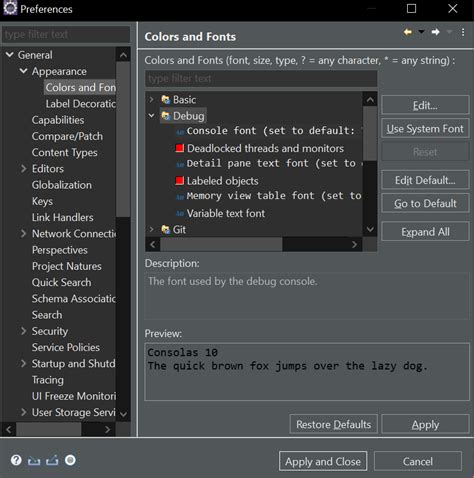The height and width of the screenshot is (478, 474).
Task: Select Content Types preference page
Action: coord(64,153)
